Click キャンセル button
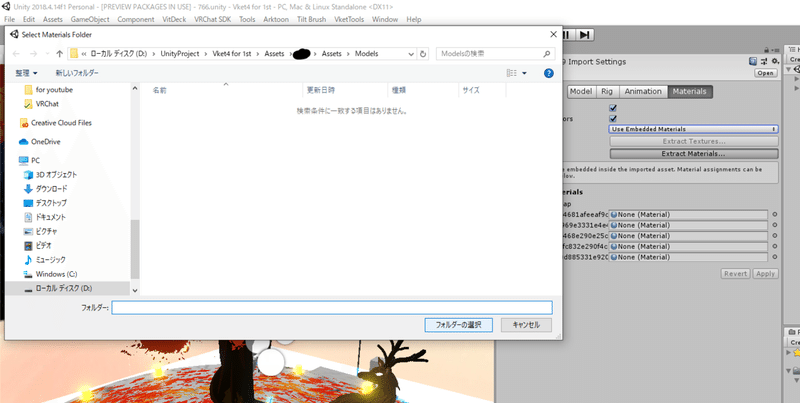 coord(526,325)
